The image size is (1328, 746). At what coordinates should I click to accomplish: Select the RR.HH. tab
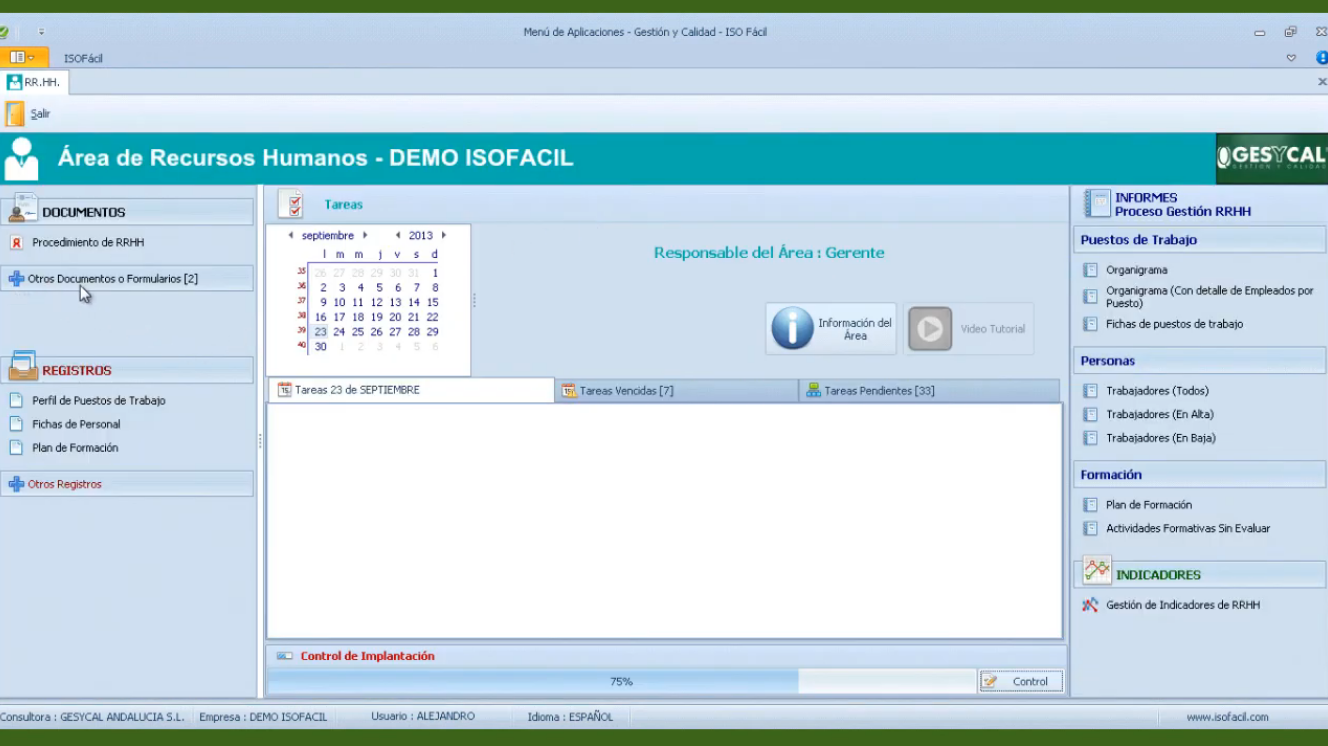tap(34, 82)
